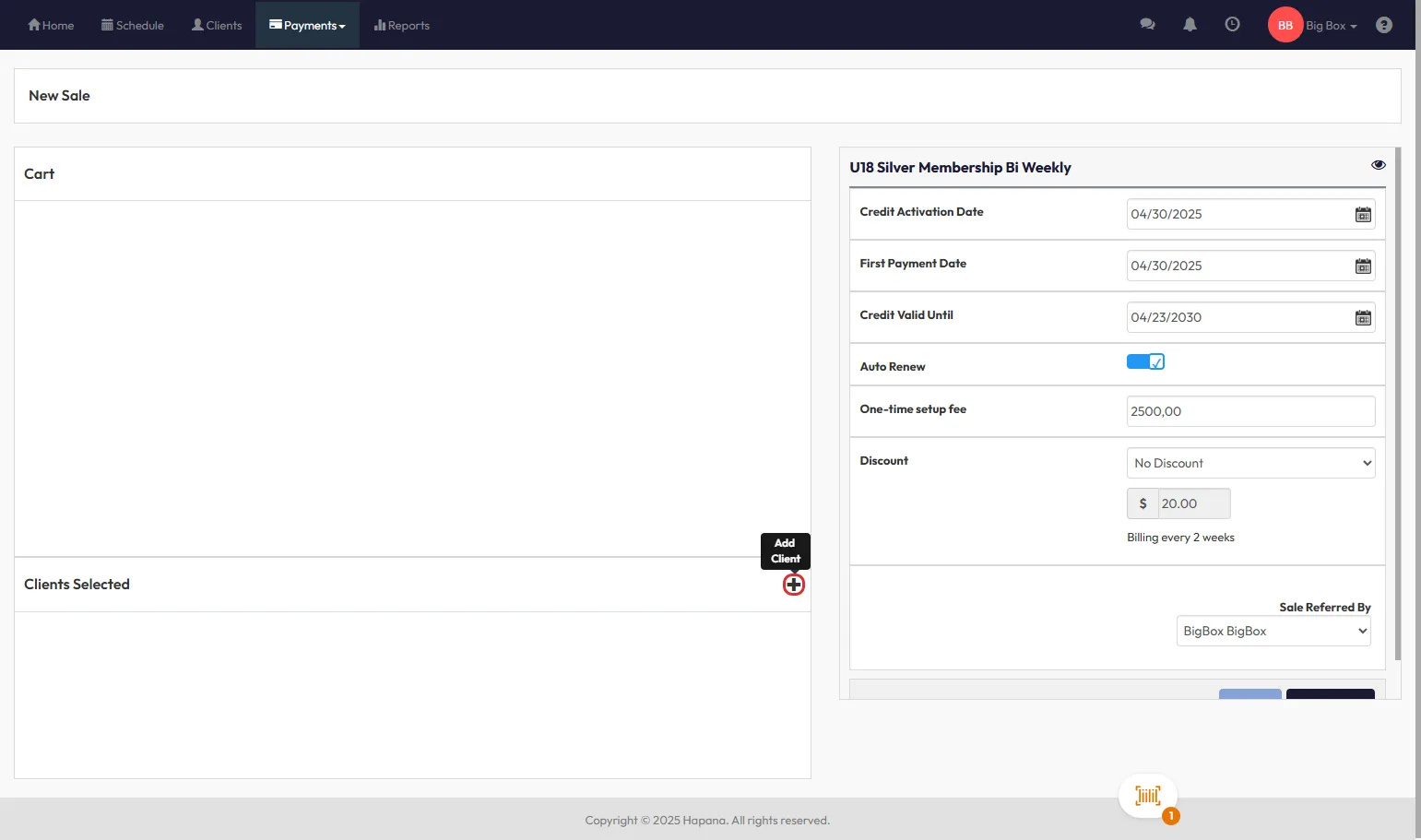Open the chat messages icon
Image resolution: width=1421 pixels, height=840 pixels.
(1147, 25)
